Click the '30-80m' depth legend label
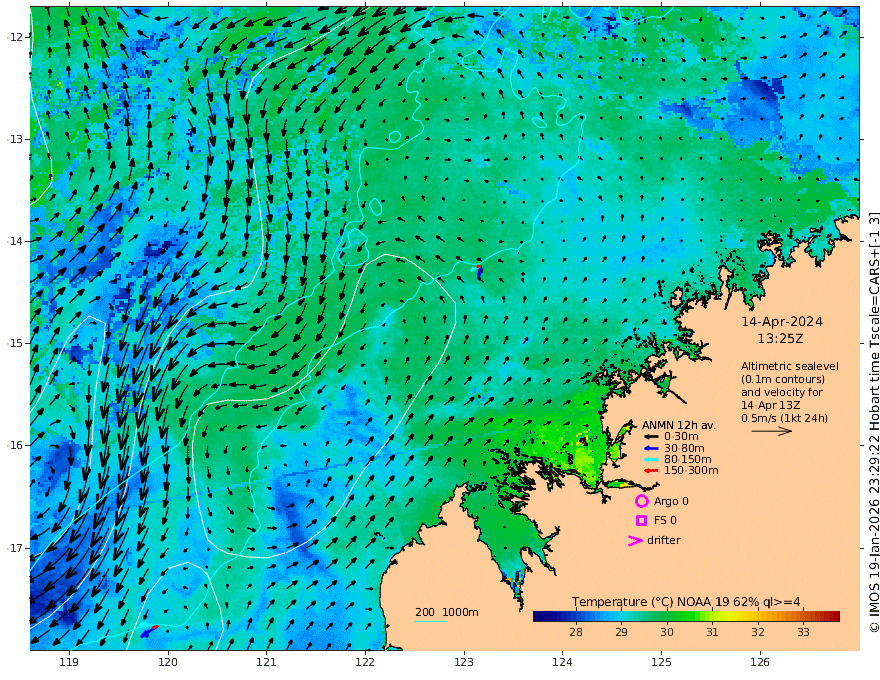Viewport: 880px width, 680px height. coord(684,448)
